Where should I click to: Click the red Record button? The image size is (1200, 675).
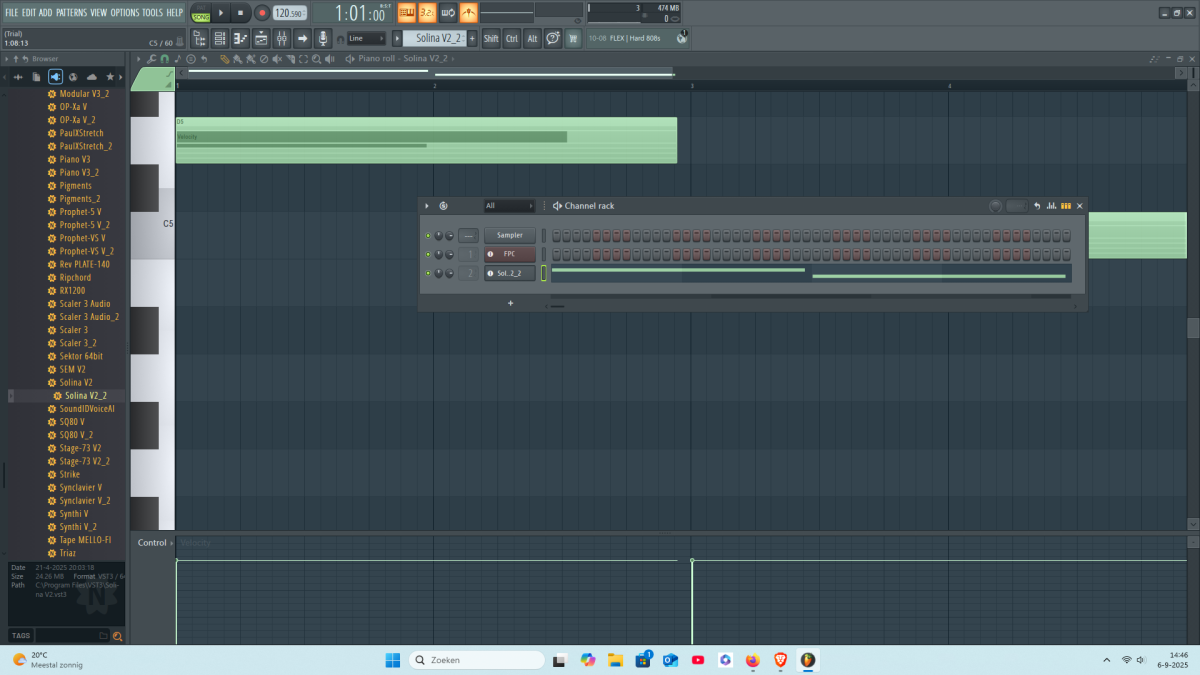[262, 13]
